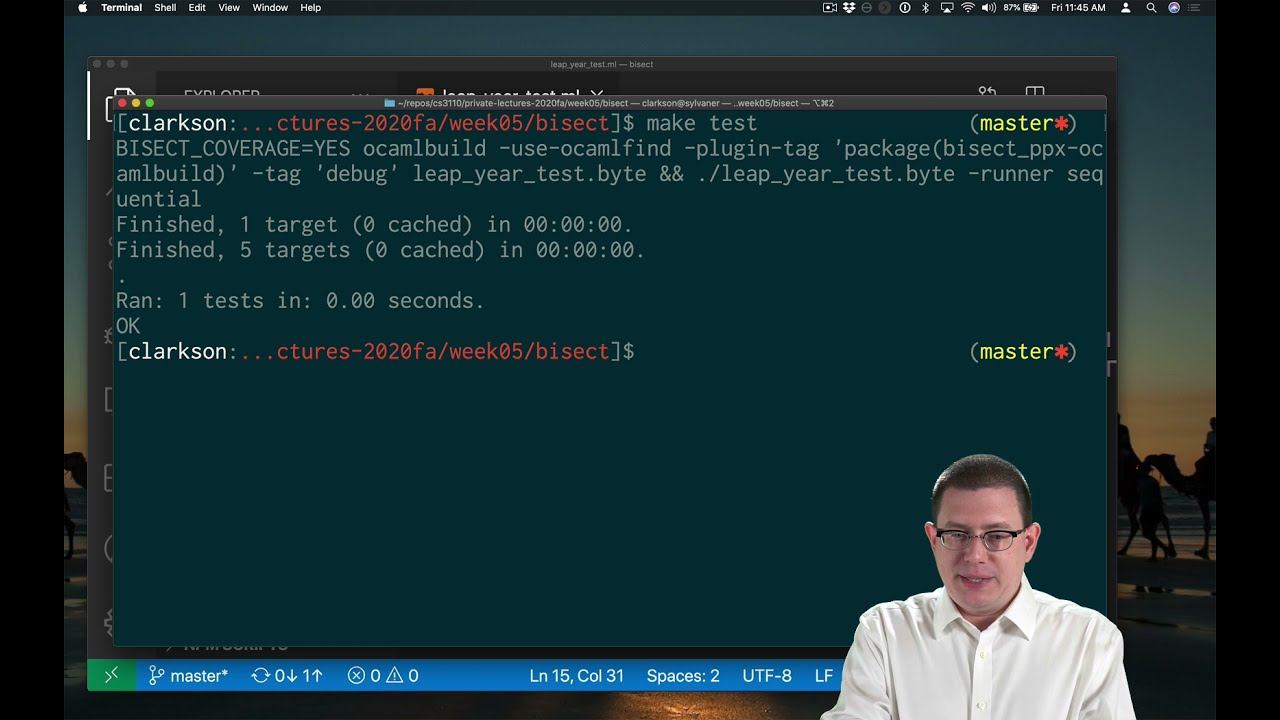Viewport: 1280px width, 720px height.
Task: Open the Edit menu
Action: (x=197, y=7)
